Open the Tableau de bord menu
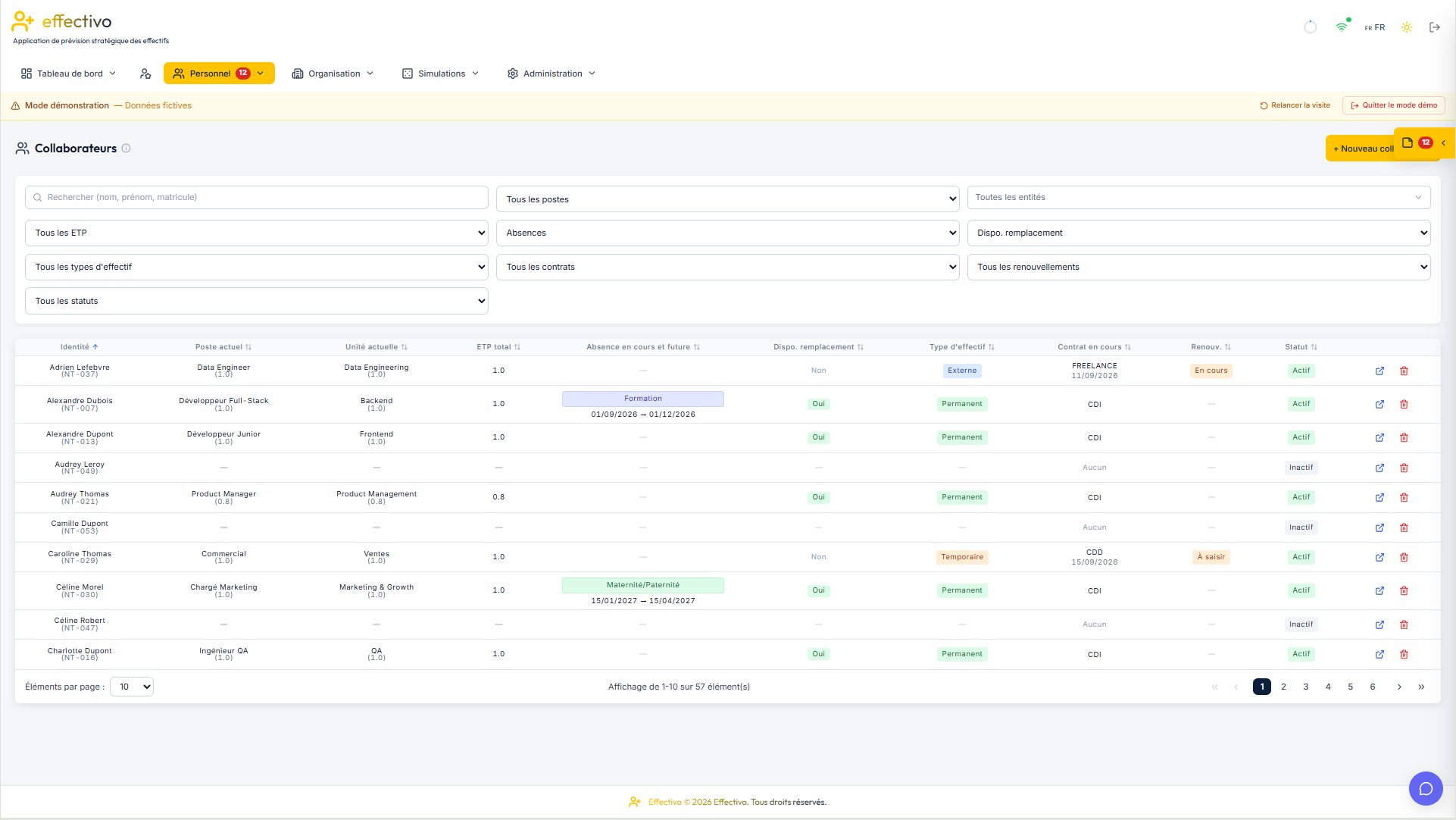1456x820 pixels. (69, 74)
